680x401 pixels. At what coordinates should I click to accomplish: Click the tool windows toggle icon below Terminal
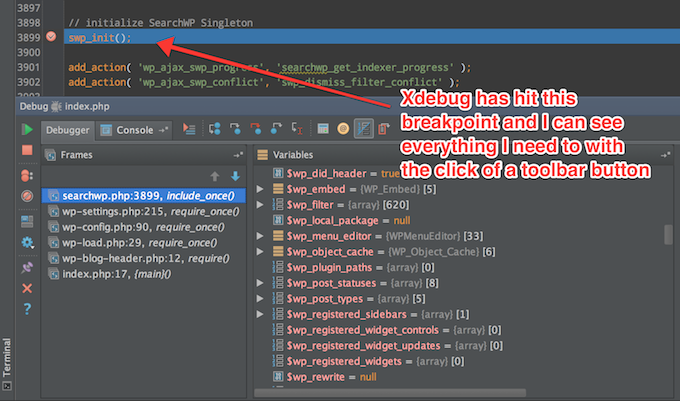click(7, 386)
